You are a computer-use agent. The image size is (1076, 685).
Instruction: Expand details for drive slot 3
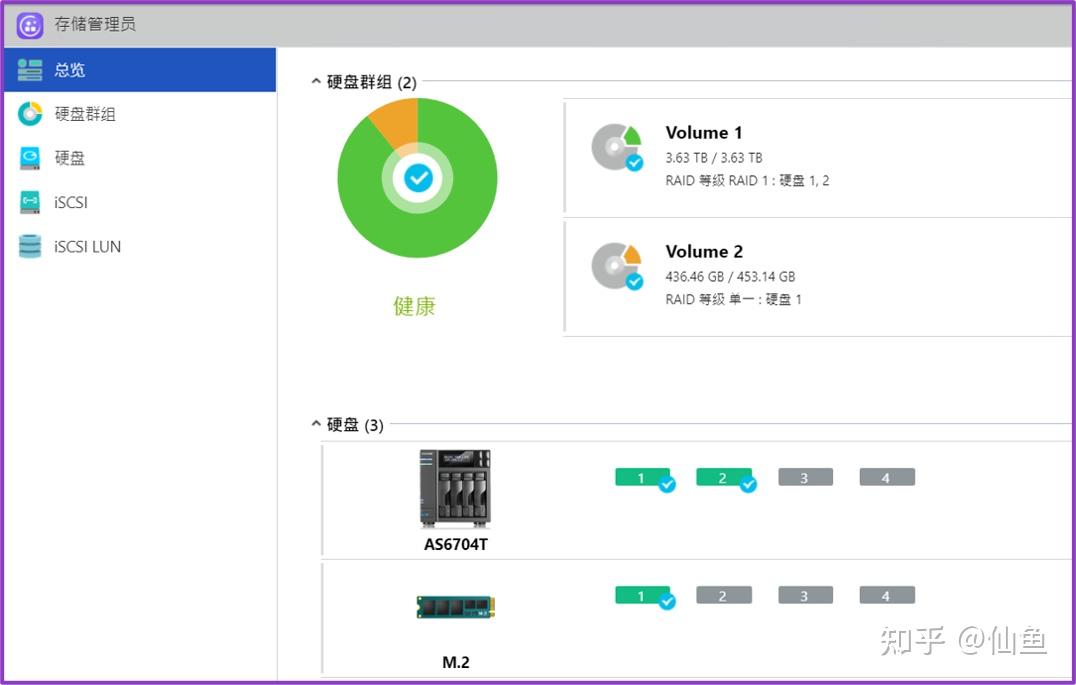point(805,477)
